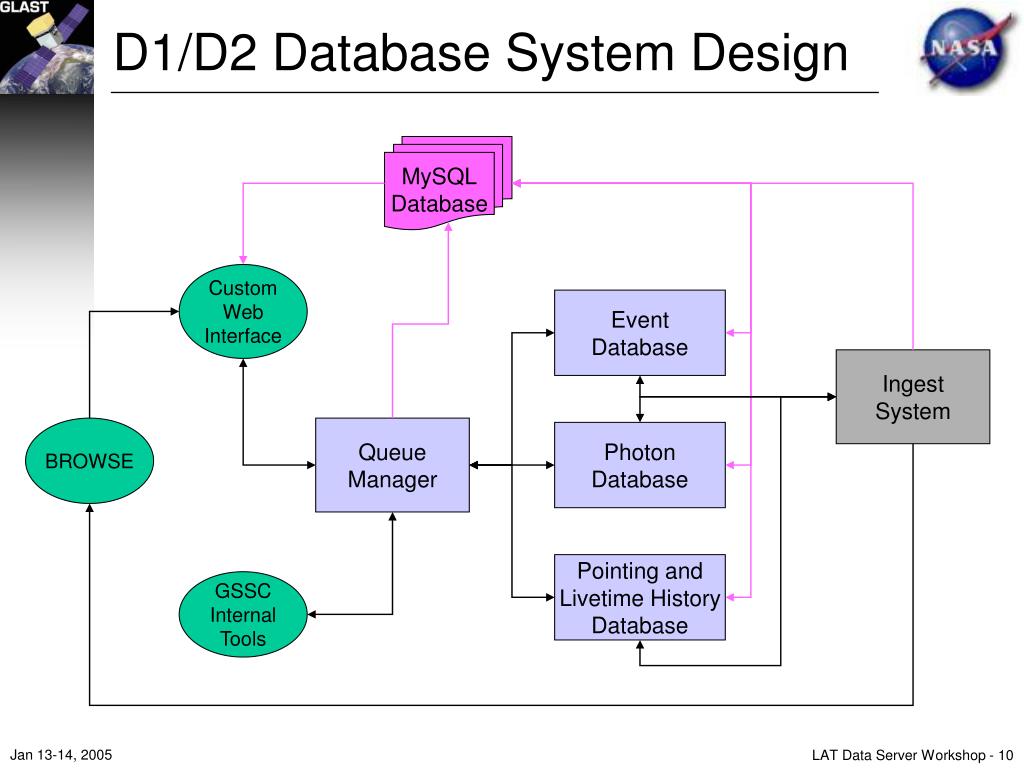The width and height of the screenshot is (1024, 768).
Task: Click the GLAST satellite logo
Action: pos(46,47)
